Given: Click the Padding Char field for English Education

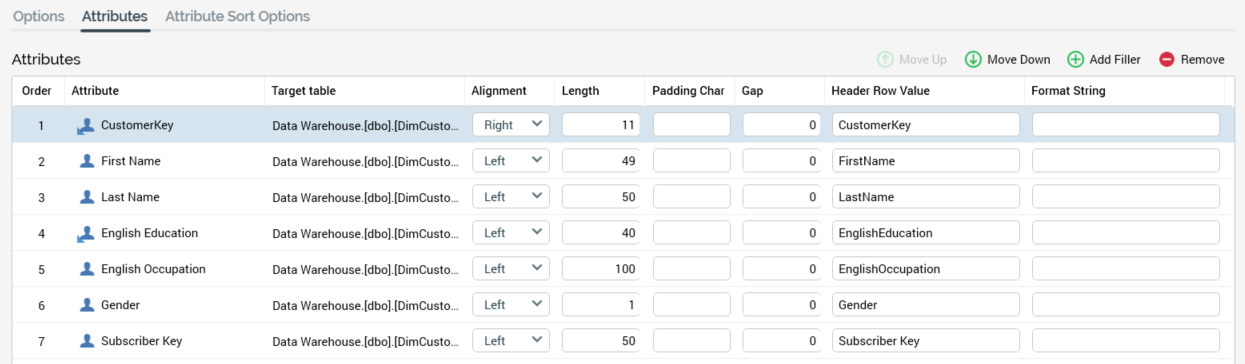Looking at the screenshot, I should point(692,233).
